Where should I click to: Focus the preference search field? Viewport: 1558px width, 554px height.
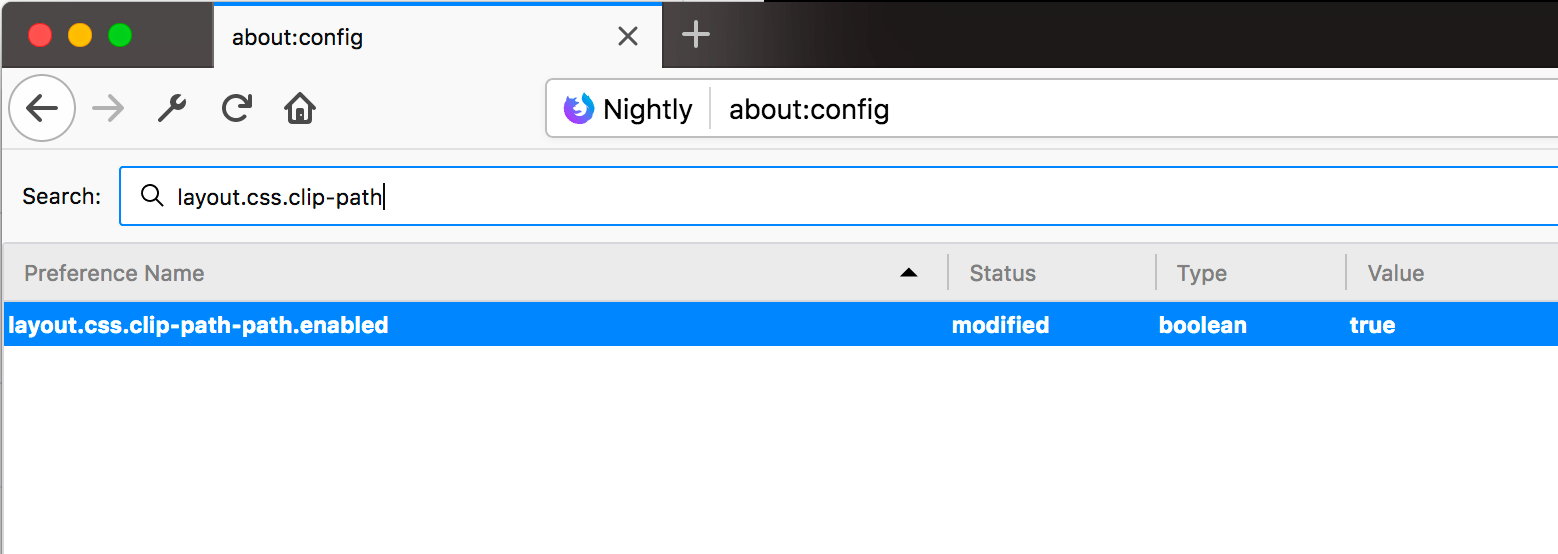tap(838, 196)
